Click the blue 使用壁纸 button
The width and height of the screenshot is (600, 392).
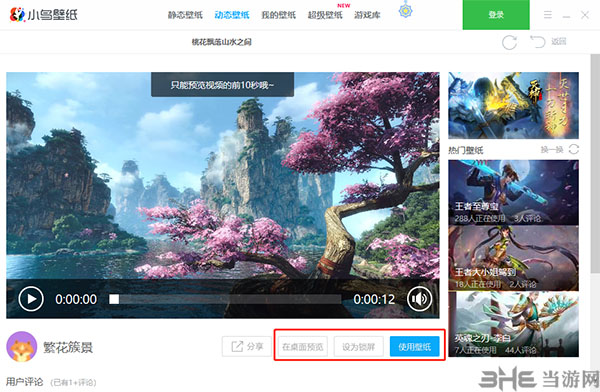pos(414,346)
